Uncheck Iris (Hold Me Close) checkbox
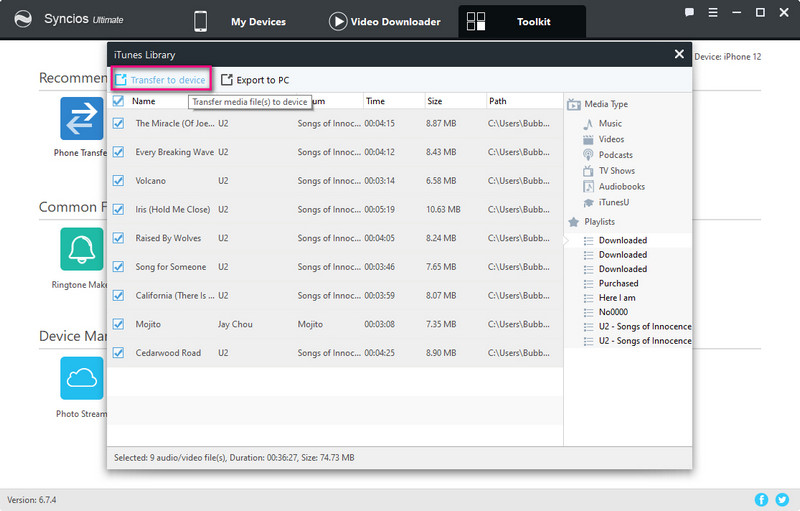This screenshot has height=511, width=800. point(118,209)
